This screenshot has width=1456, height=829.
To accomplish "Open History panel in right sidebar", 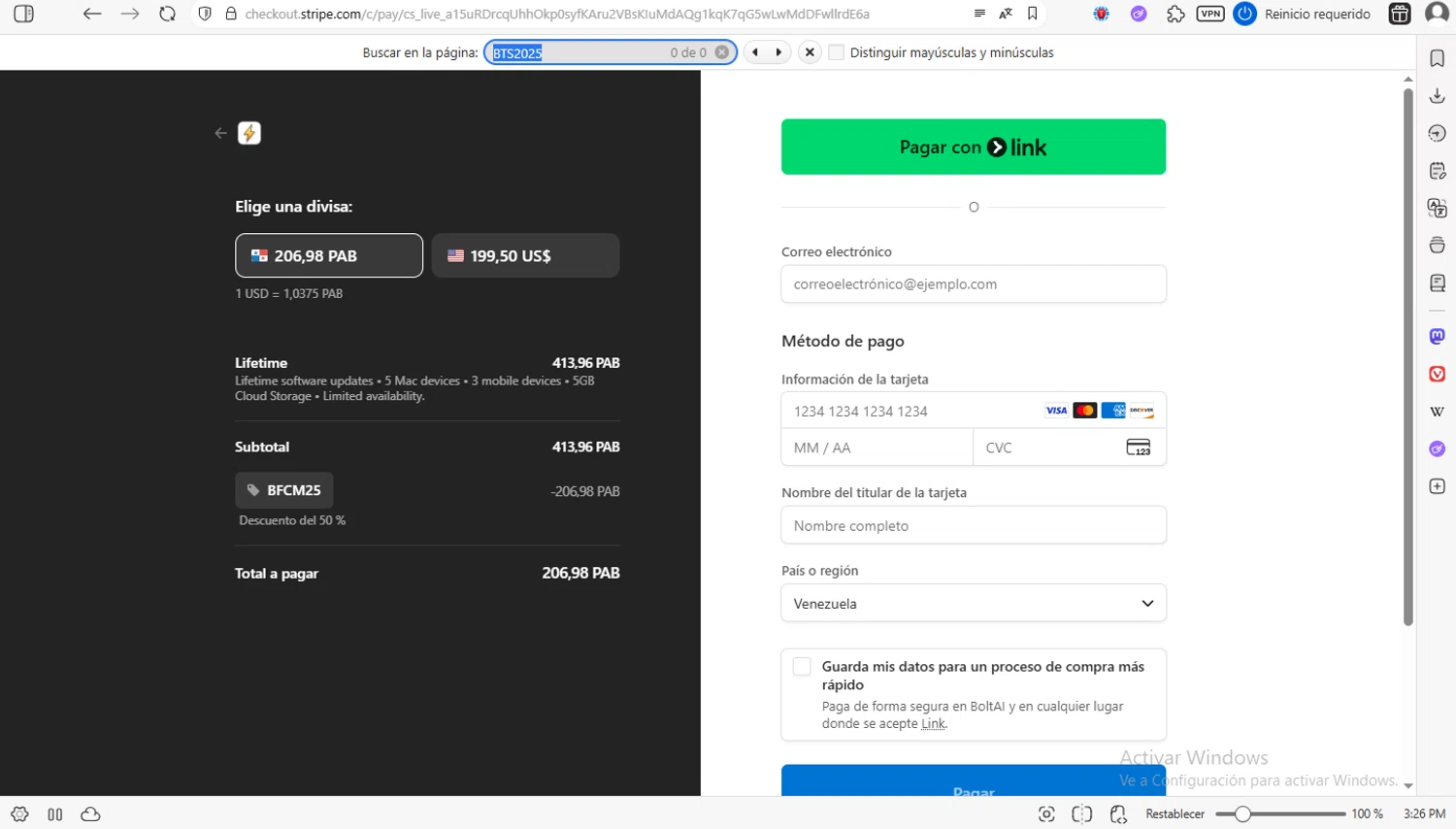I will [x=1438, y=133].
